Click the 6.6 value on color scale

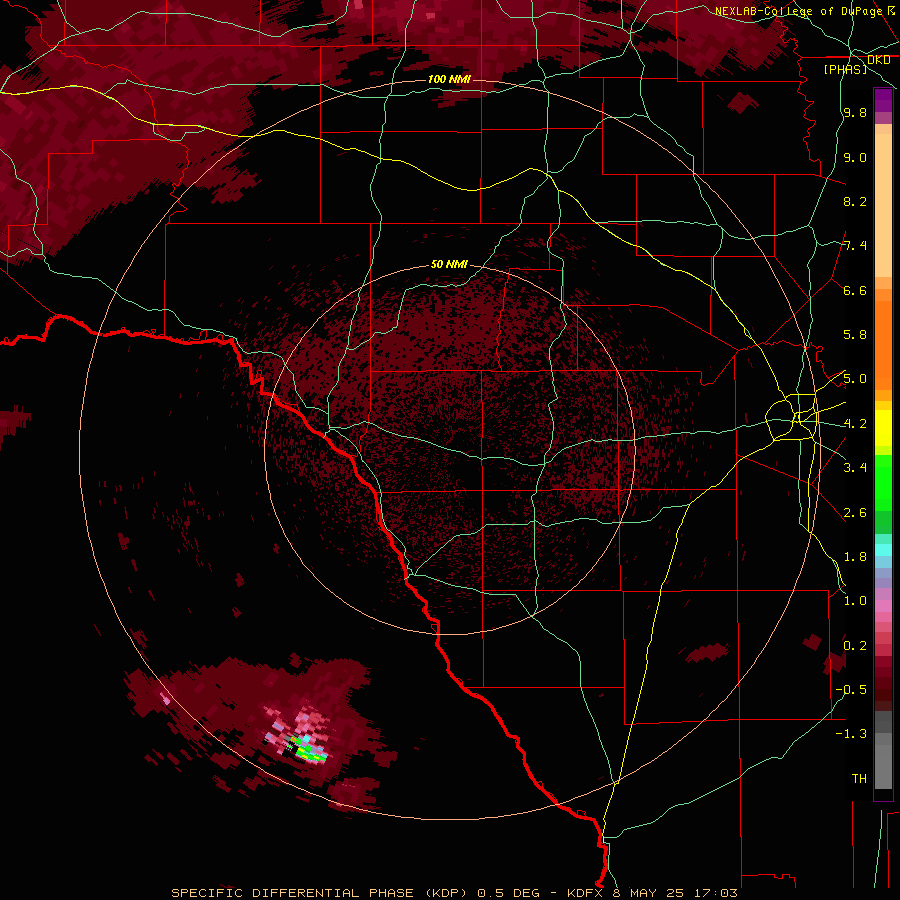(x=855, y=290)
